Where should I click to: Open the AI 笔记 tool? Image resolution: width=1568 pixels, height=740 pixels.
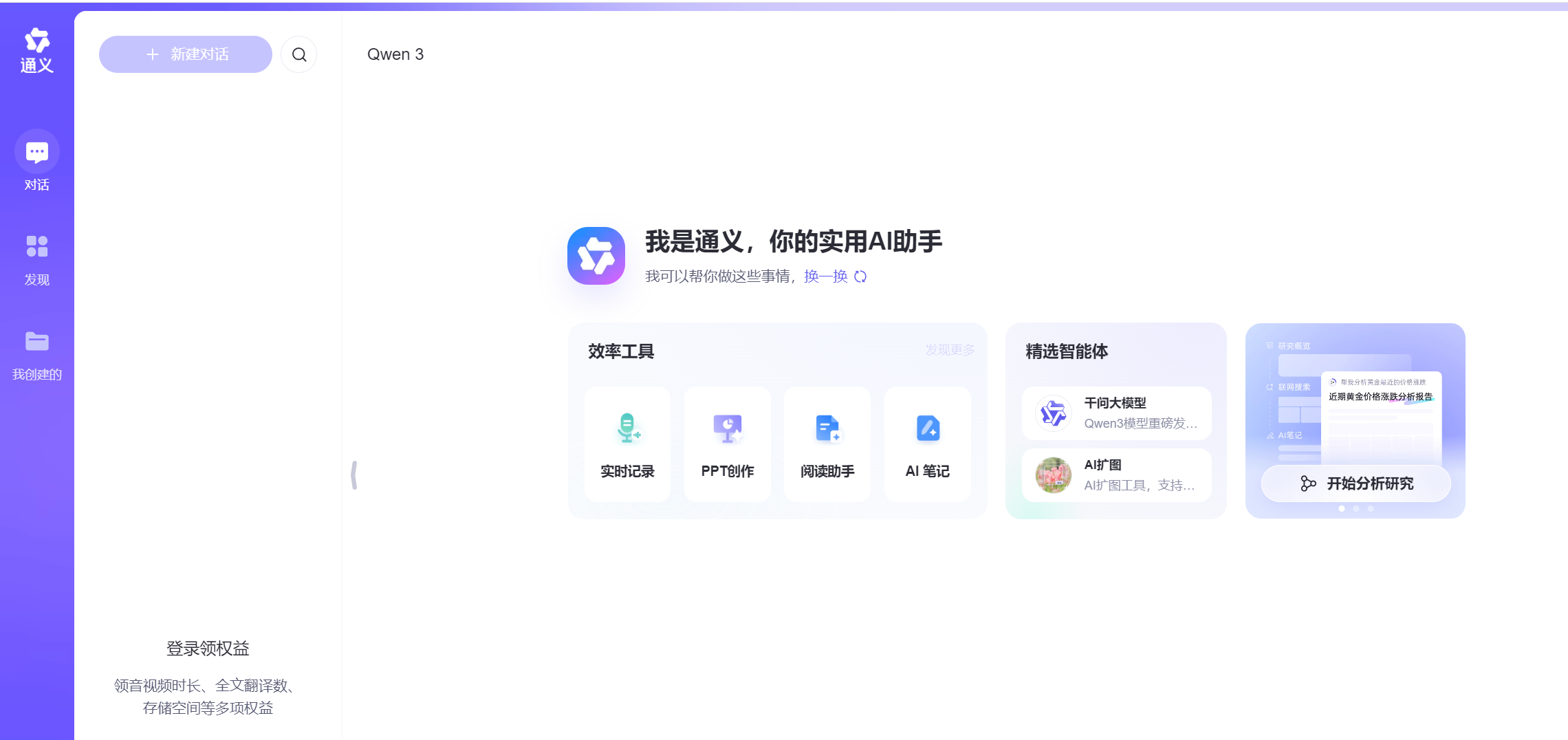point(928,444)
